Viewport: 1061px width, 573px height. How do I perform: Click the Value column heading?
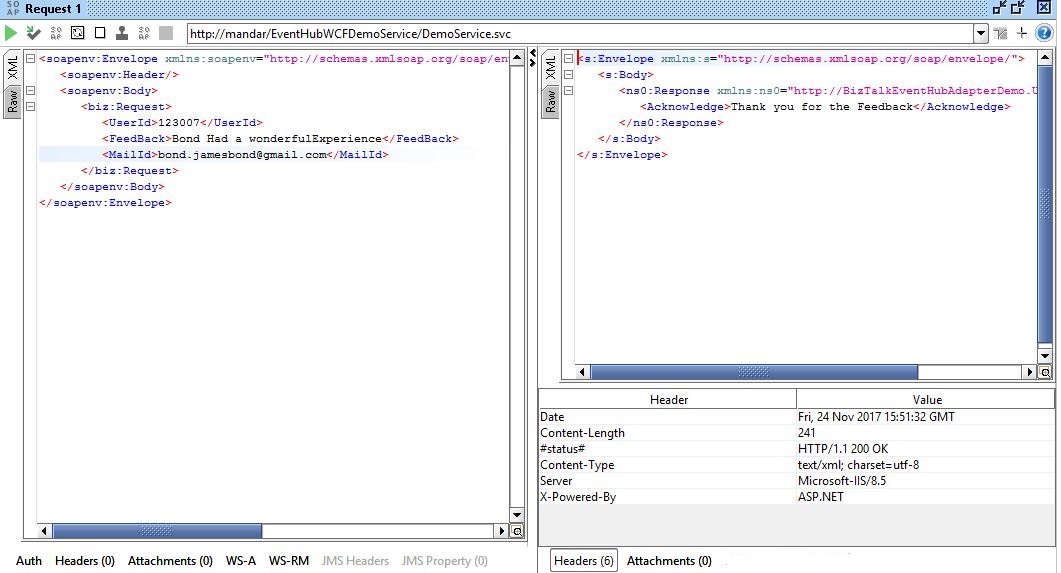(926, 400)
